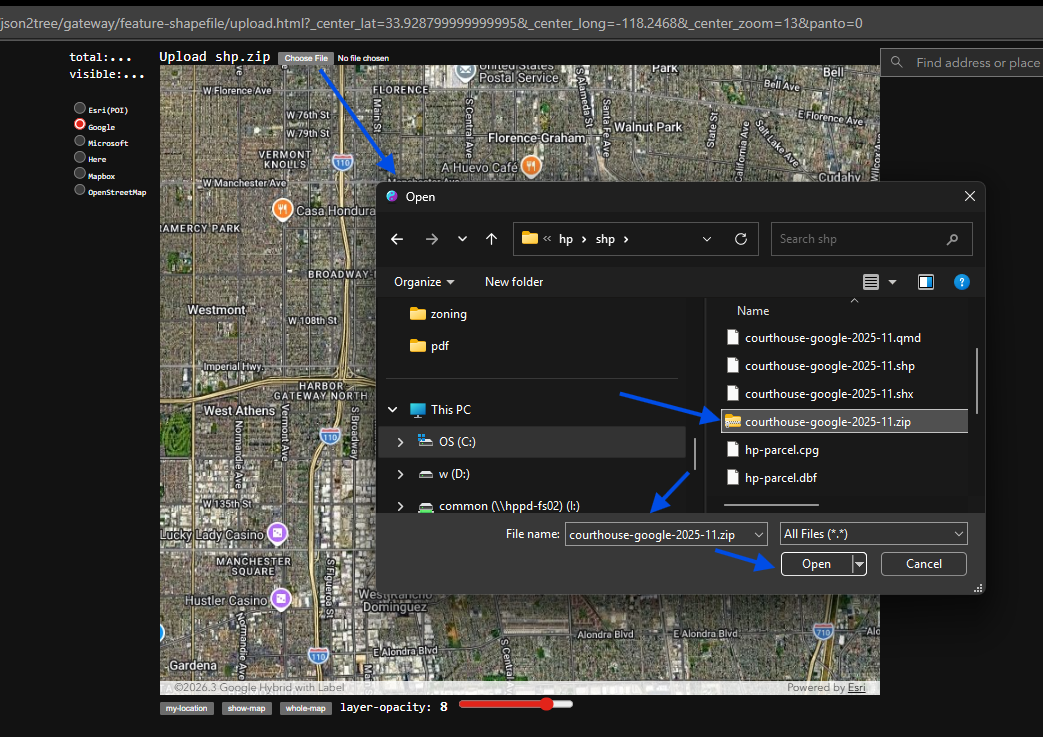The image size is (1043, 737).
Task: Choose the OpenStreetMap radio option
Action: 80,190
